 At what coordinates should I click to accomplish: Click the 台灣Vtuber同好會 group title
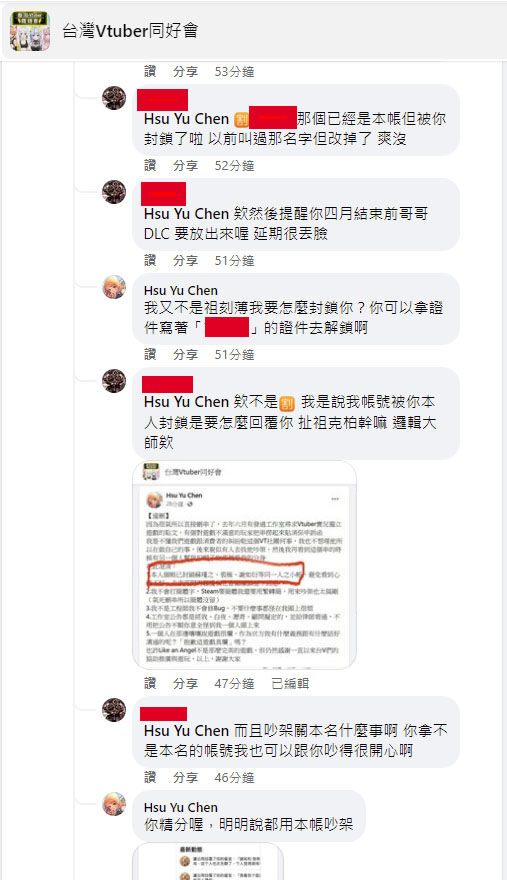click(x=130, y=31)
